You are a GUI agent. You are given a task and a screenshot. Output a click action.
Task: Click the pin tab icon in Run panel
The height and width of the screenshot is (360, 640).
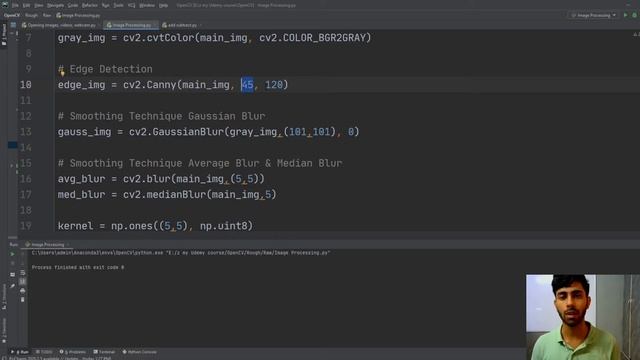point(12,286)
